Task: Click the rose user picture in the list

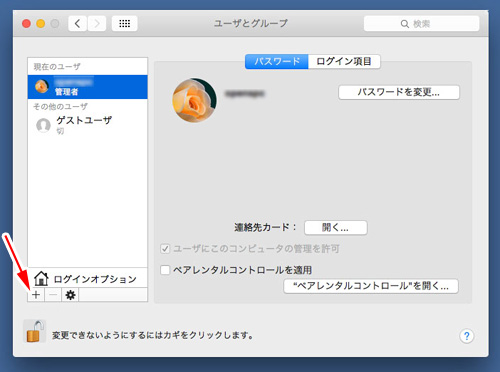Action: pos(42,87)
